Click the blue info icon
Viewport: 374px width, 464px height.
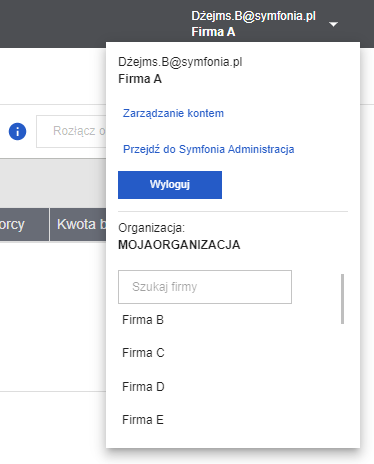point(17,131)
